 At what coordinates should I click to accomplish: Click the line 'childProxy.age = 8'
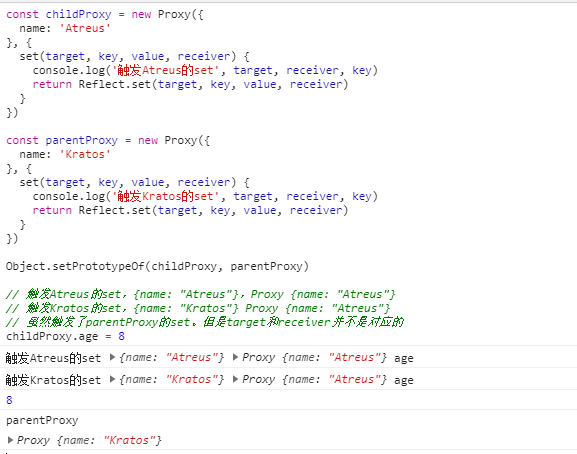pyautogui.click(x=66, y=336)
